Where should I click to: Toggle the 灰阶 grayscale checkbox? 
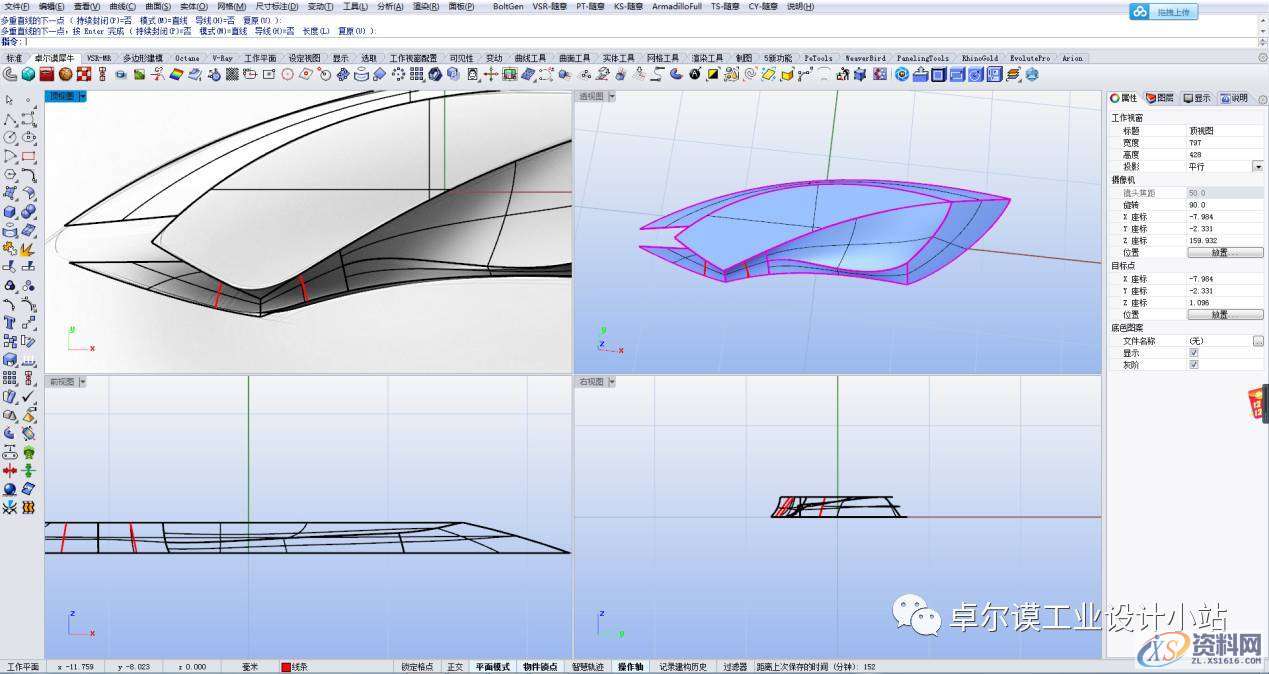tap(1193, 365)
